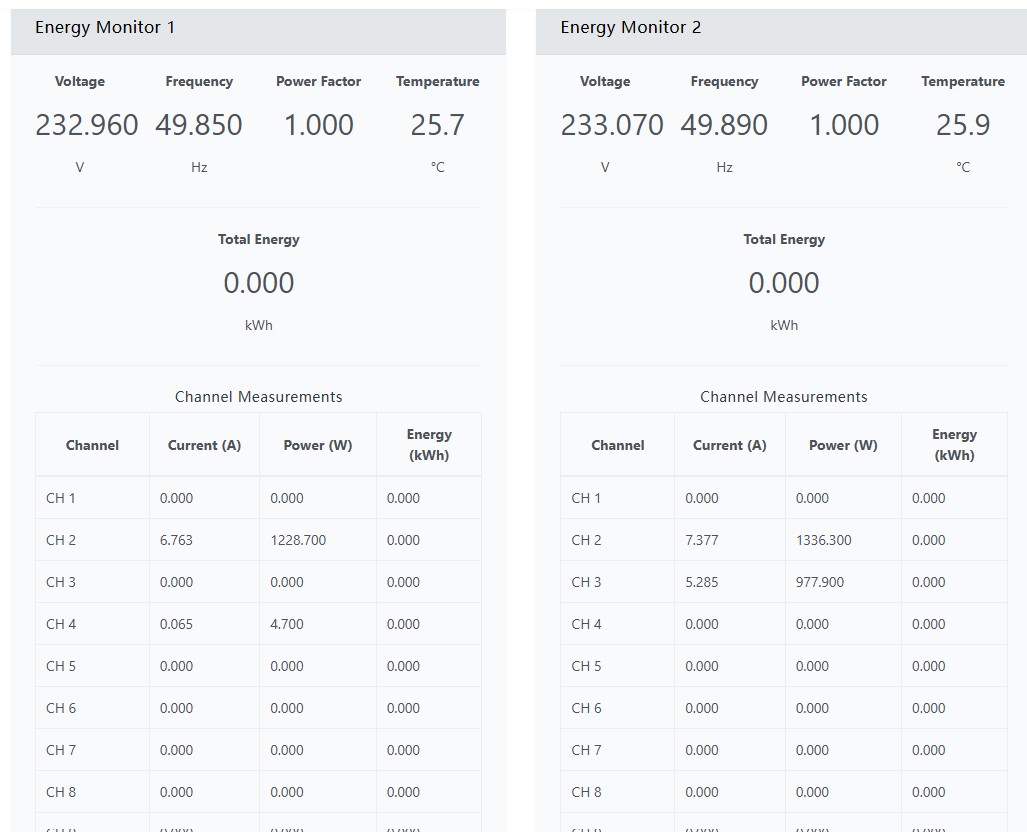Select CH 3 row in Monitor 2

[784, 582]
